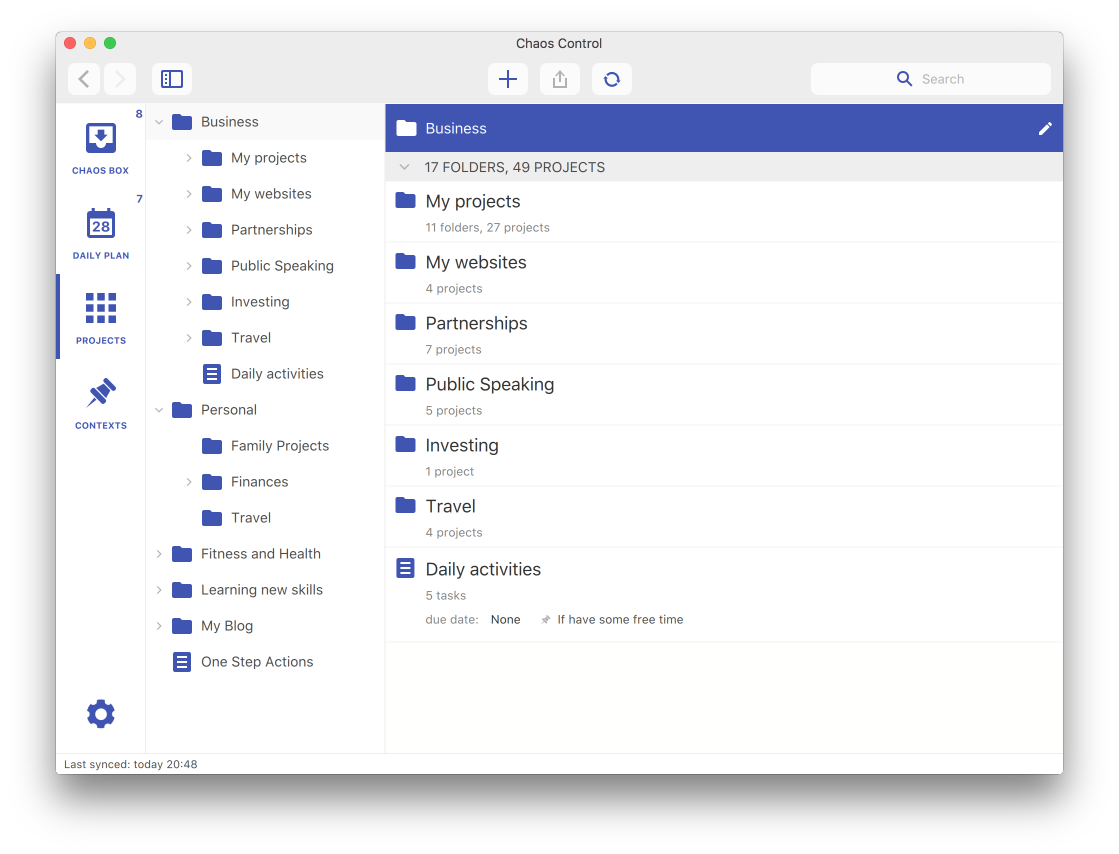
Task: Click the pencil edit icon for Business
Action: point(1045,128)
